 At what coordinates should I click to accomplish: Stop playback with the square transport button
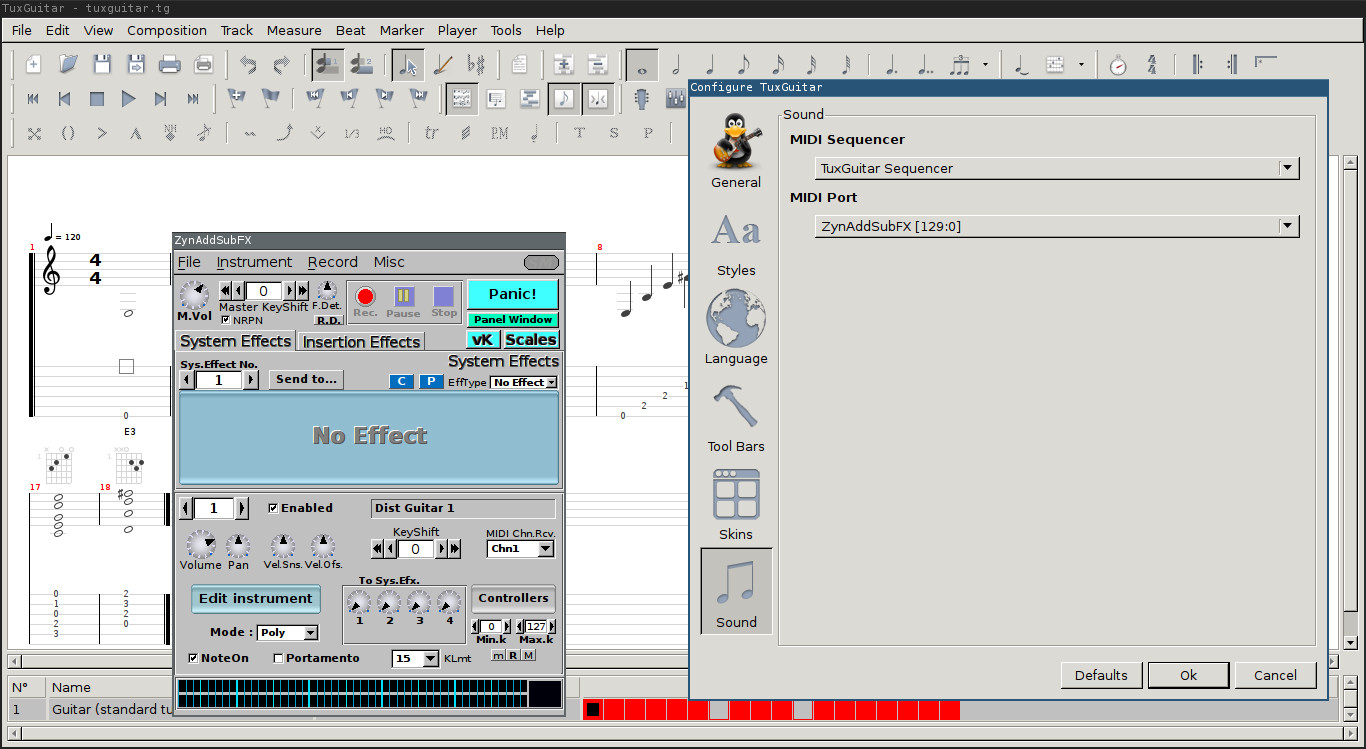click(97, 99)
